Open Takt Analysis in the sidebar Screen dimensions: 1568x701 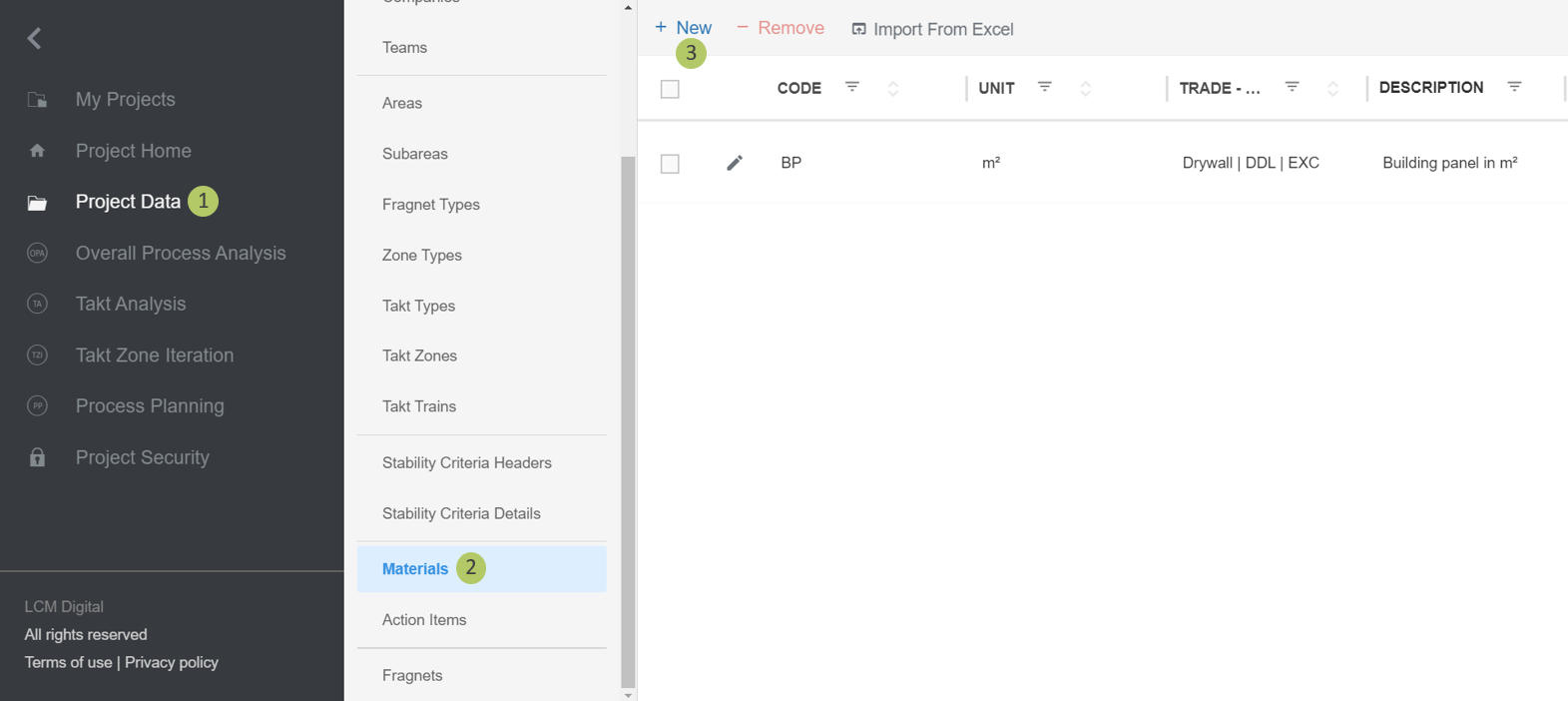click(x=130, y=304)
